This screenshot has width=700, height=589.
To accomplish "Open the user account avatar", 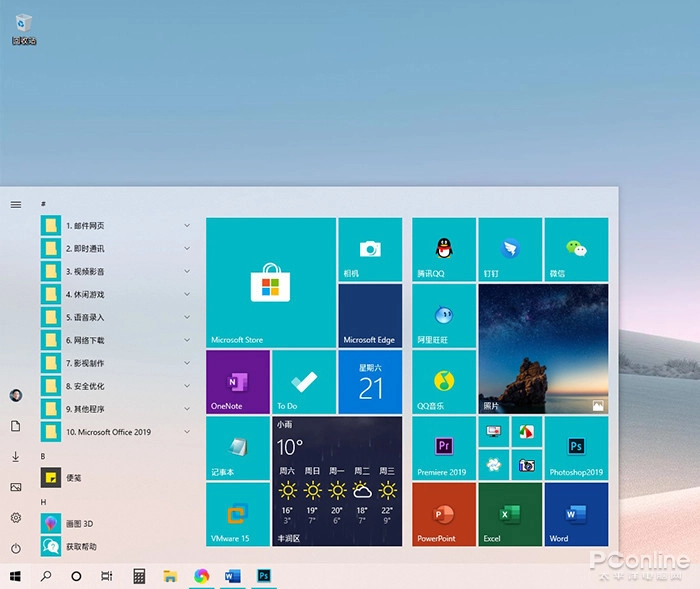I will (16, 395).
